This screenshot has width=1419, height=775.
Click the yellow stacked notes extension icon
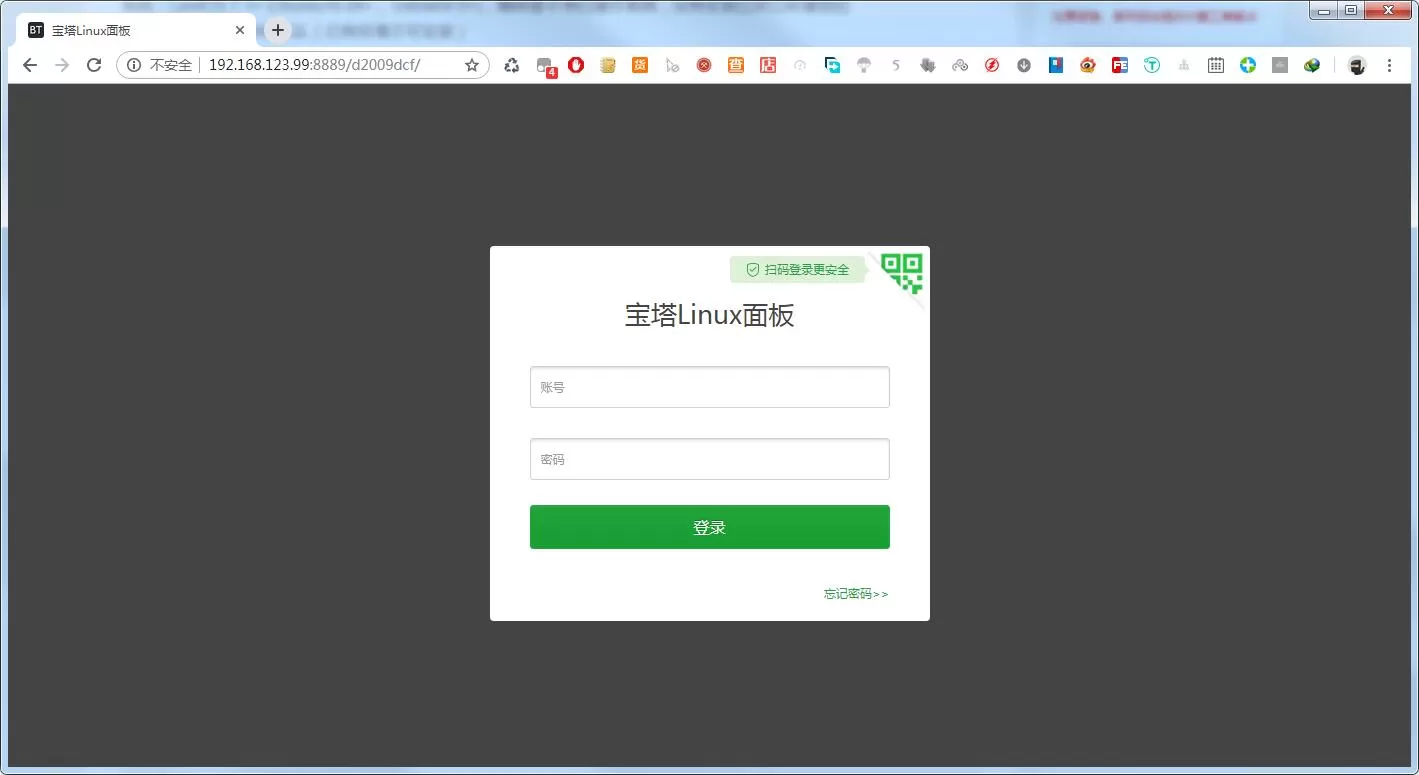(608, 65)
